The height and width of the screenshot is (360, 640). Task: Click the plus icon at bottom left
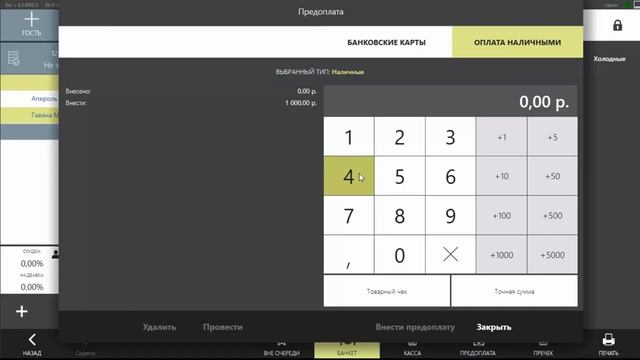click(x=22, y=311)
